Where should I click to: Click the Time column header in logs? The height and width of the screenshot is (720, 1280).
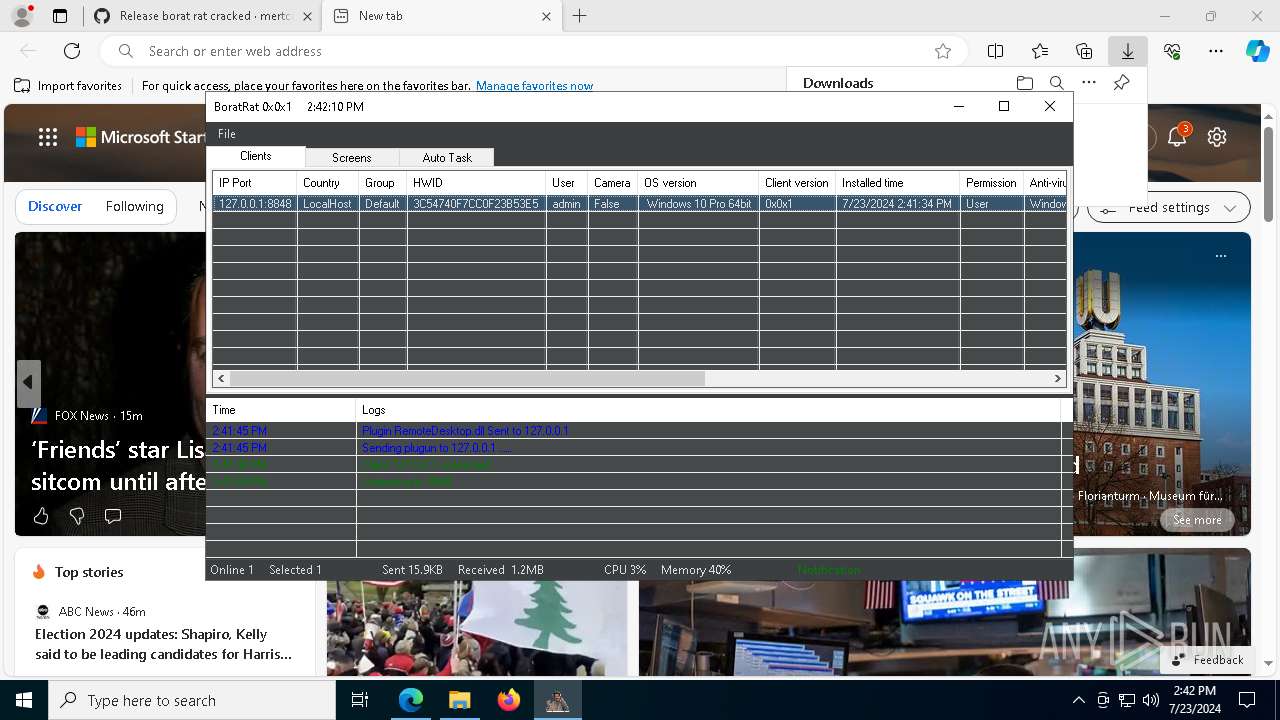coord(281,410)
